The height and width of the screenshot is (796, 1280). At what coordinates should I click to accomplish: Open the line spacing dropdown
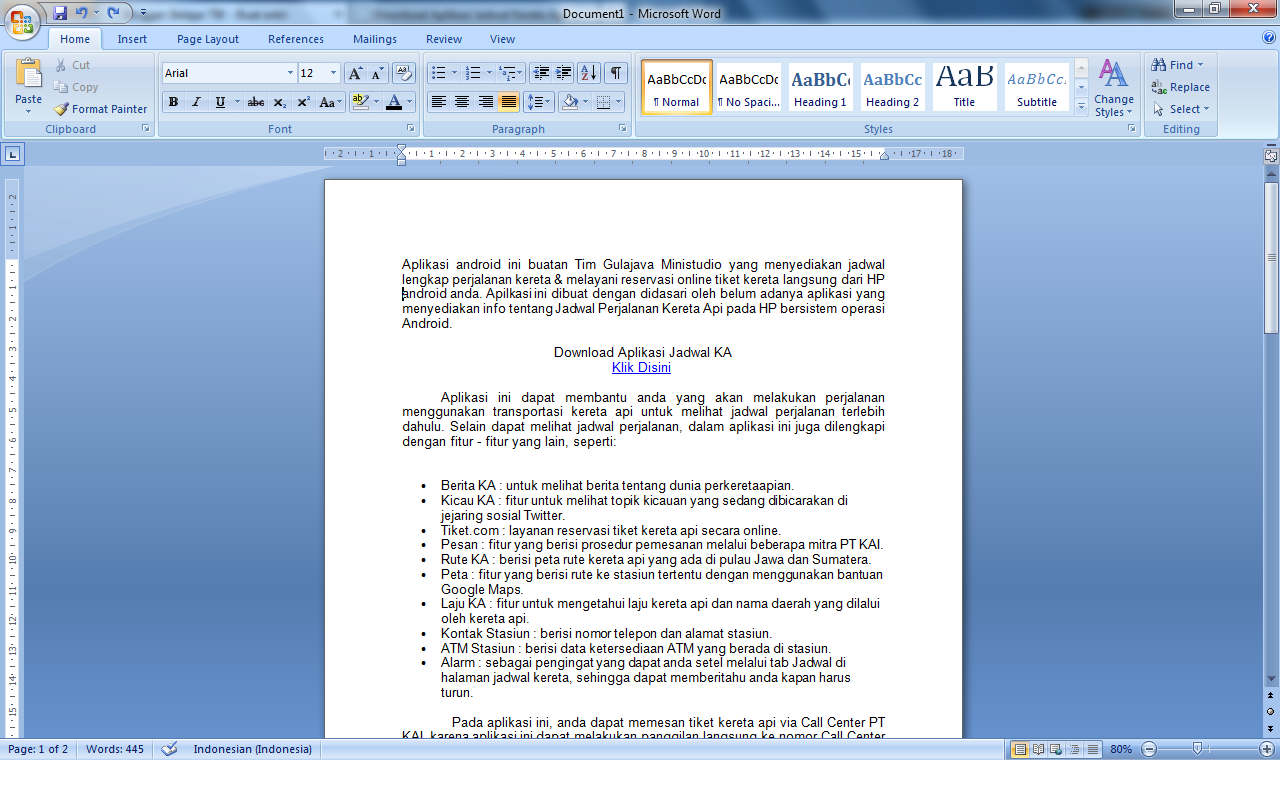pyautogui.click(x=540, y=102)
